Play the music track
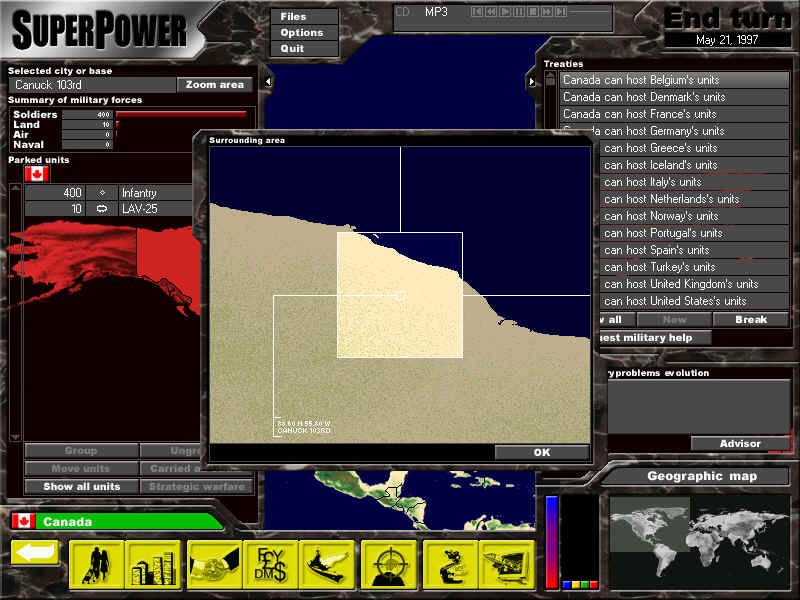 (x=505, y=12)
